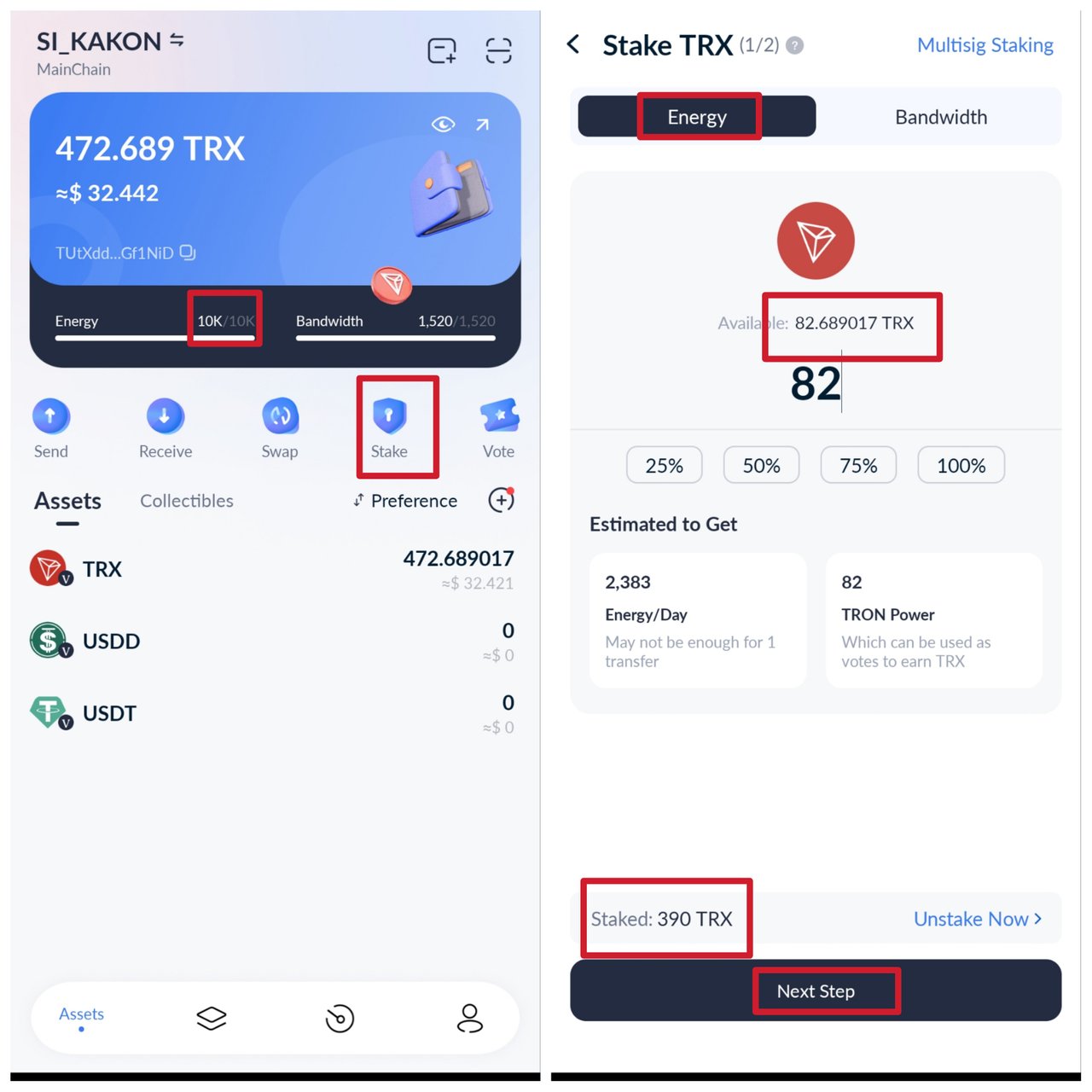Switch wallet via SI_KAKON swap arrows
Screen dimensions: 1092x1092
click(x=177, y=40)
